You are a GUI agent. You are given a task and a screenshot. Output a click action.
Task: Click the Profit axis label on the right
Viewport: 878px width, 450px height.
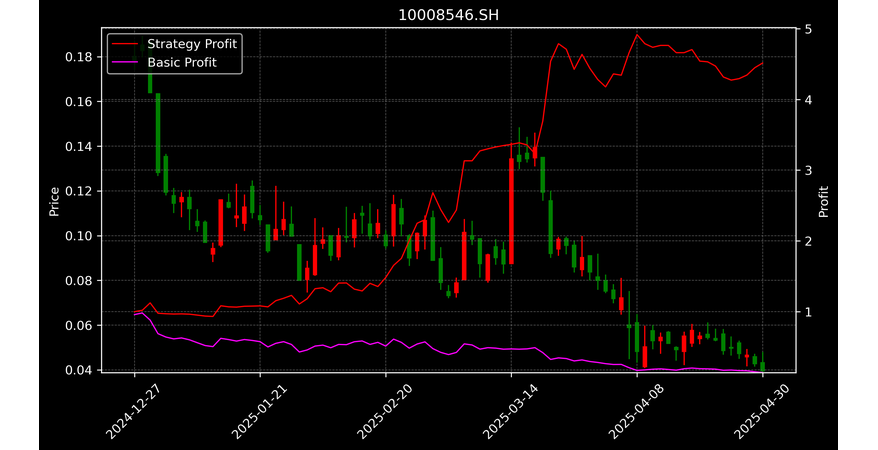(x=823, y=201)
